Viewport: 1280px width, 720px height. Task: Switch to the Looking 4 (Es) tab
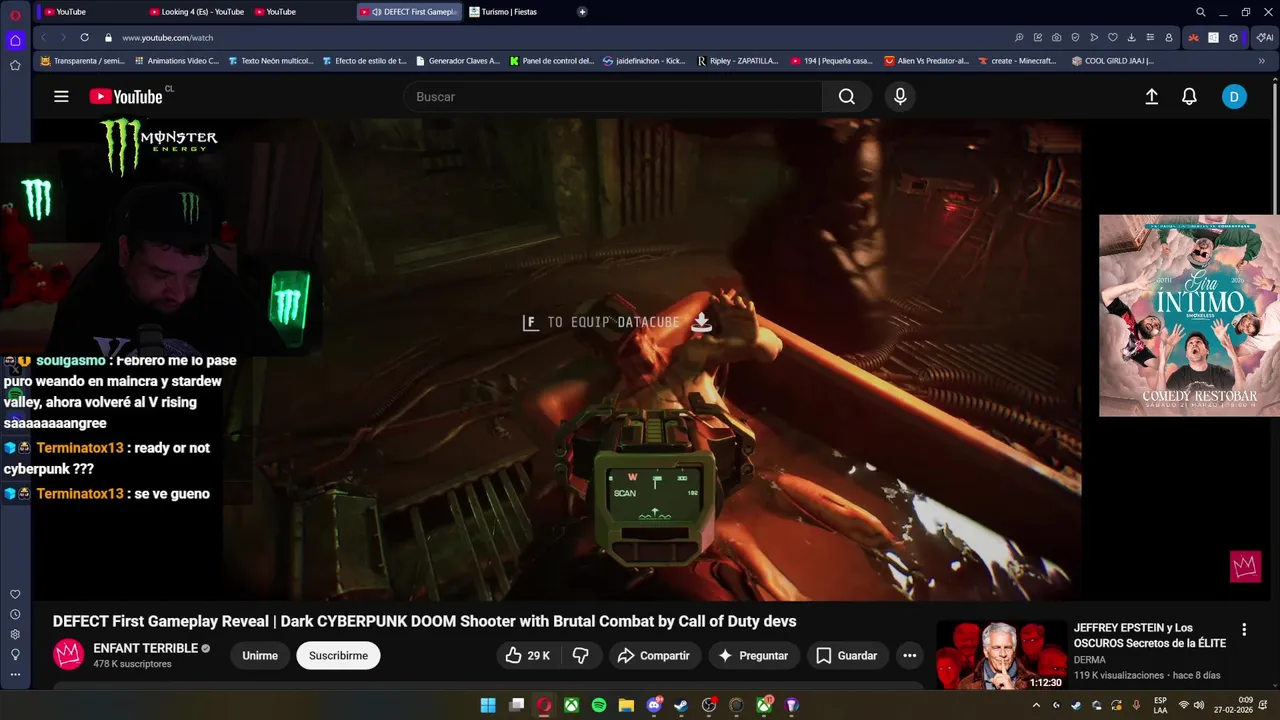click(x=196, y=12)
